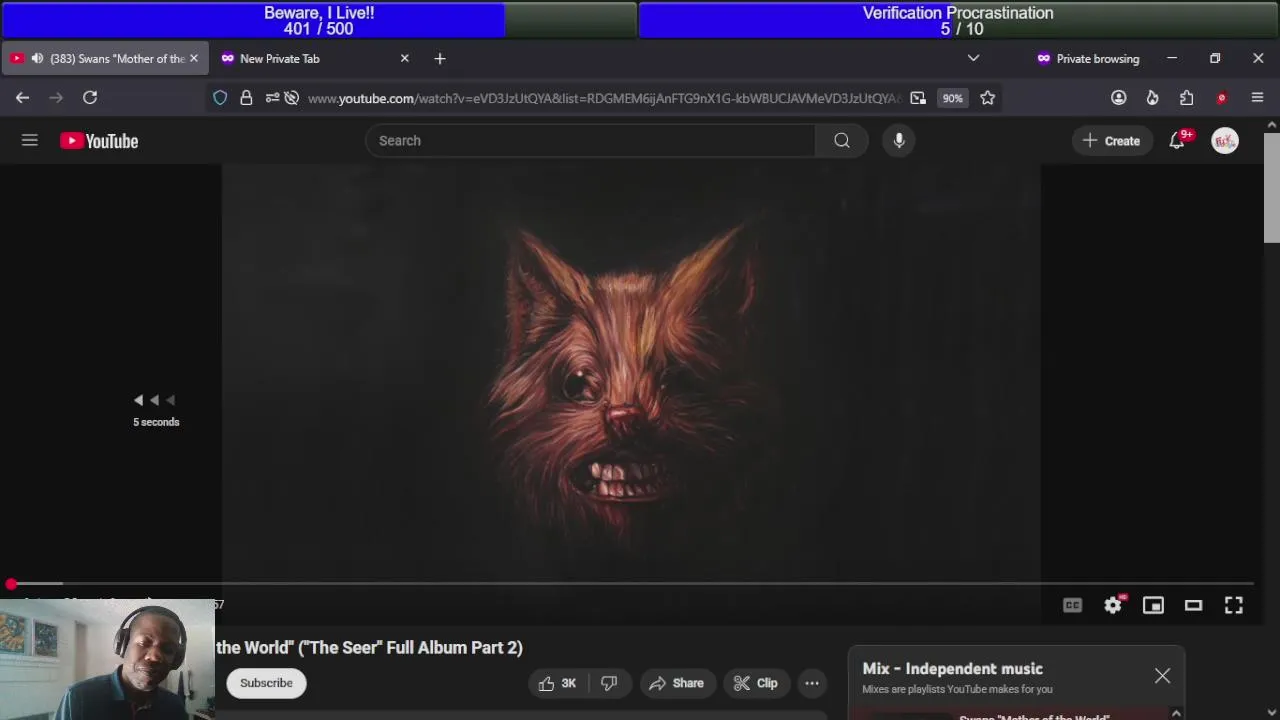Click the browser URL address field
This screenshot has width=1280, height=720.
tap(604, 98)
